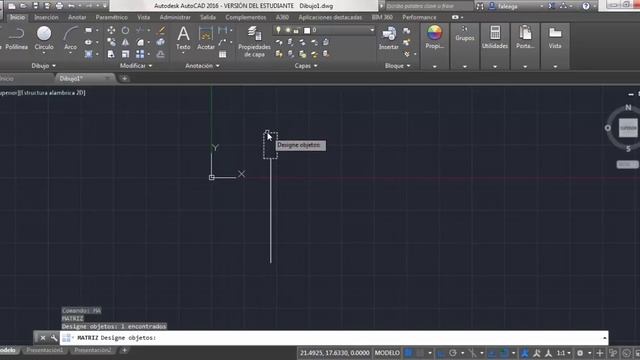Screen dimensions: 640x360
Task: Open the Inserción ribbon tab
Action: point(46,17)
